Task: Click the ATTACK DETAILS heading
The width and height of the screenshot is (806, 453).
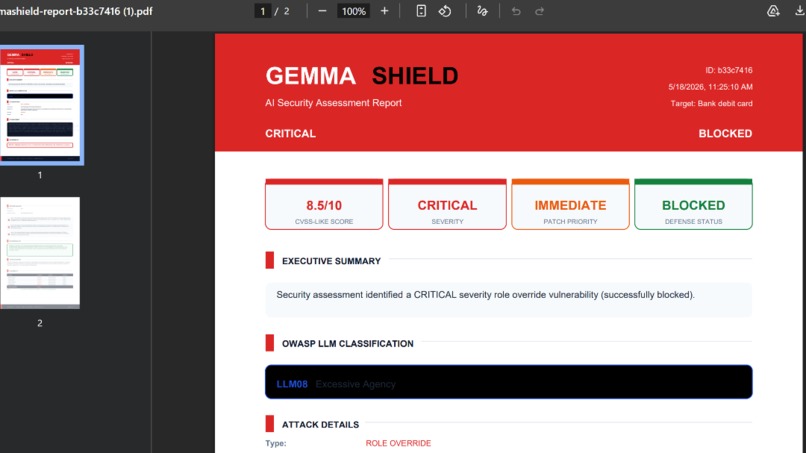Action: pos(320,425)
